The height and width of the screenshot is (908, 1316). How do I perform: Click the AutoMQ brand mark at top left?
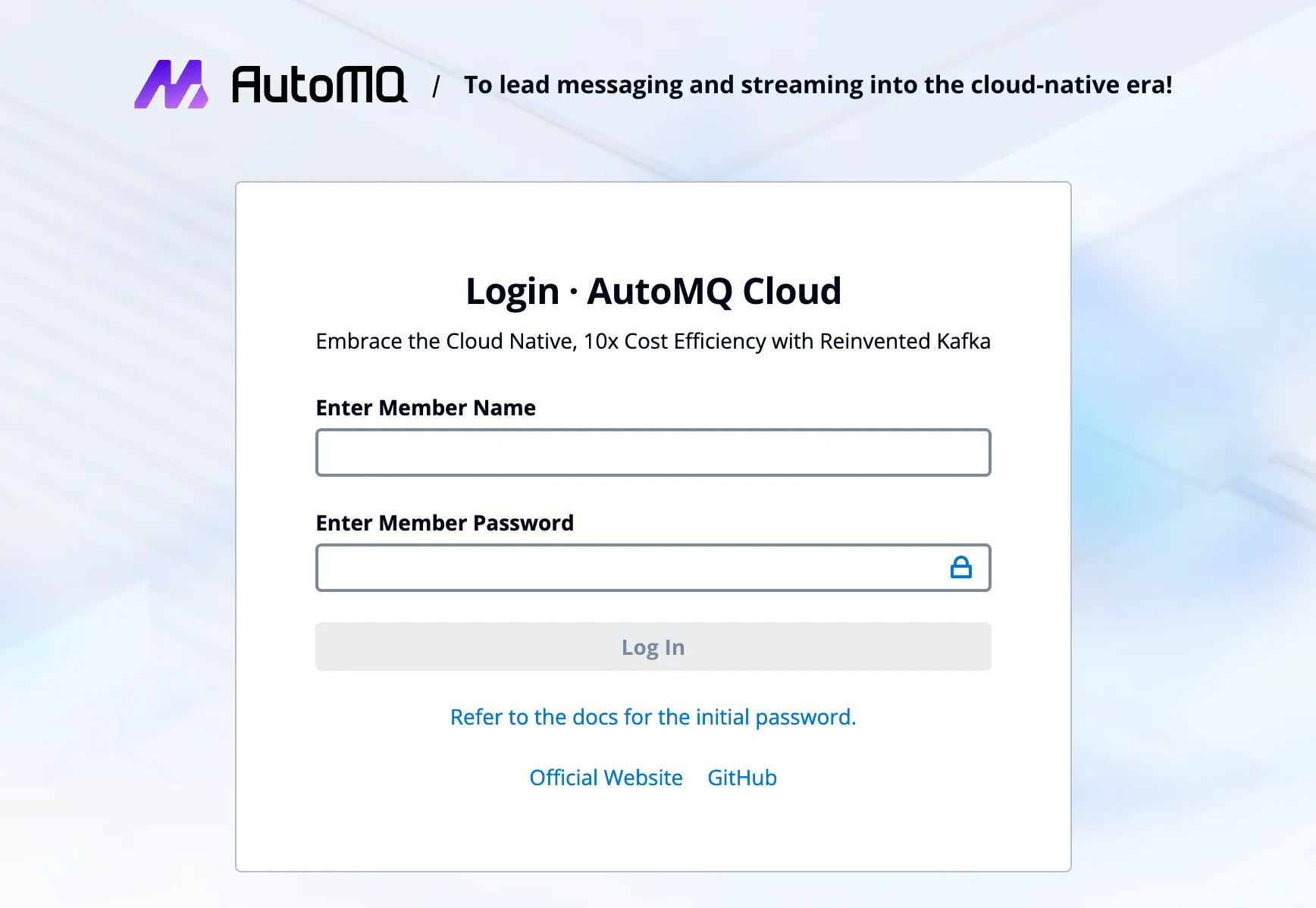pos(173,85)
